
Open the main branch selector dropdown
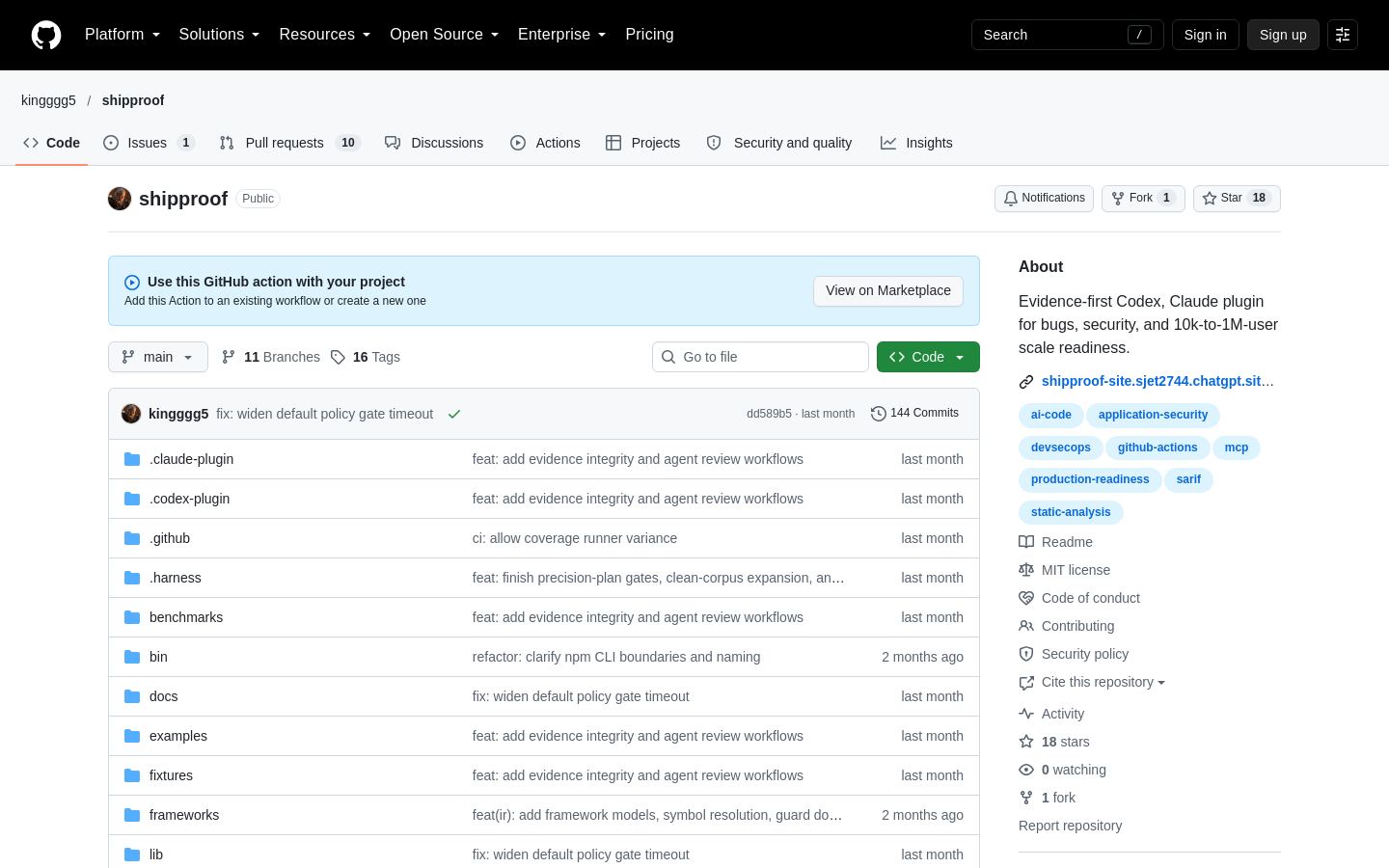[158, 357]
